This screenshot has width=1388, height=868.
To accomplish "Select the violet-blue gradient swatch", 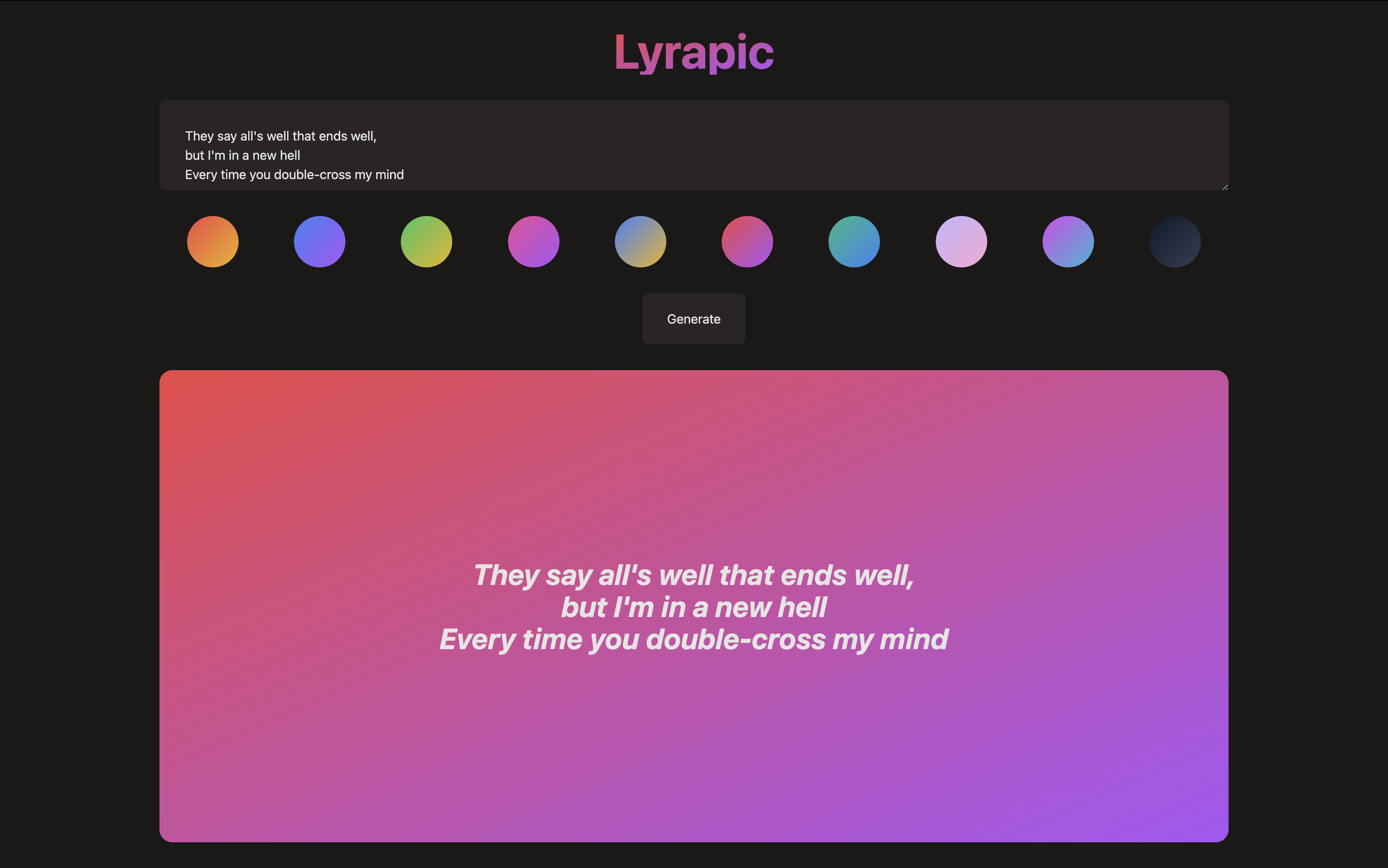I will 1067,242.
